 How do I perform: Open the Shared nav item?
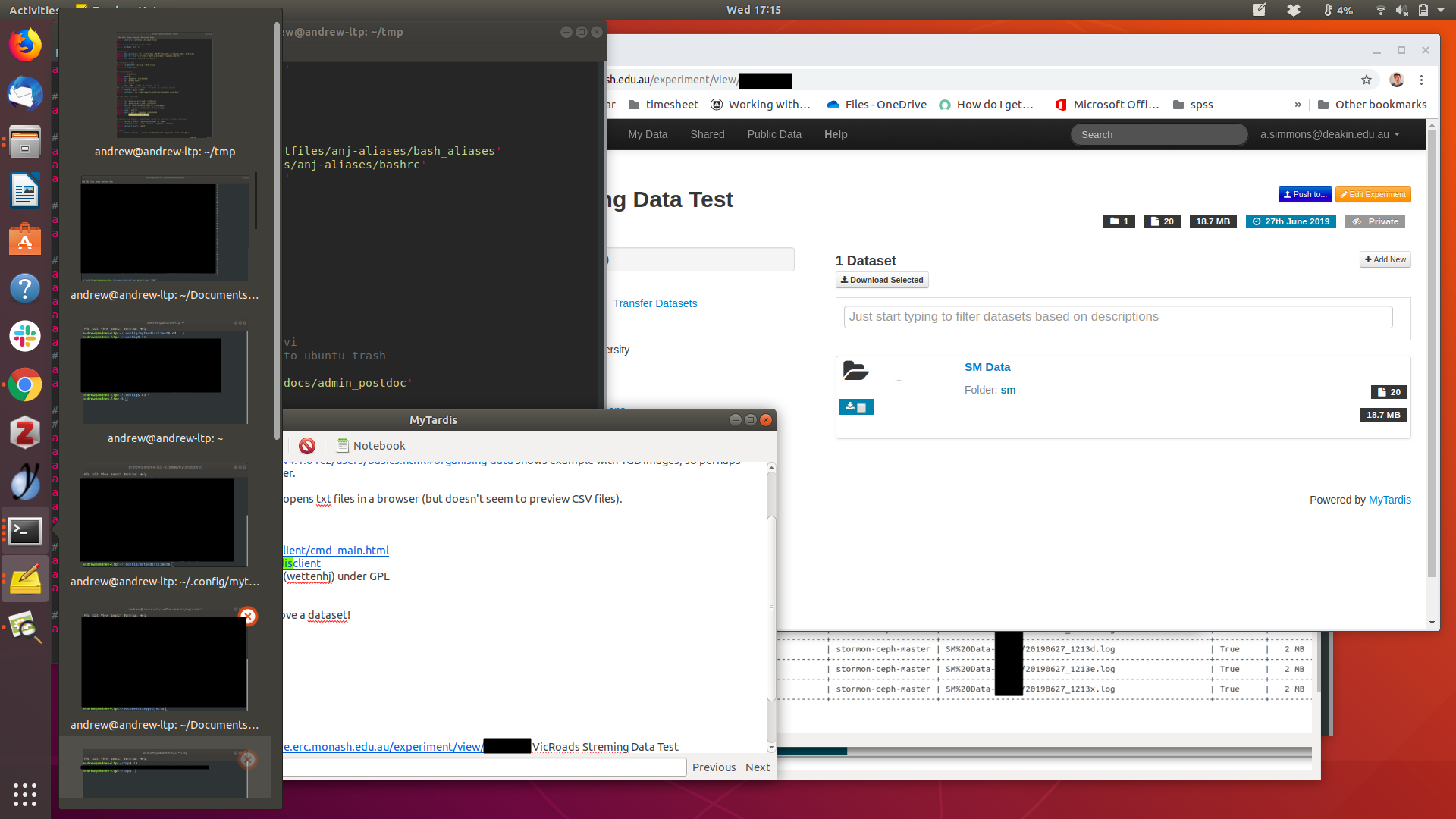click(x=707, y=134)
